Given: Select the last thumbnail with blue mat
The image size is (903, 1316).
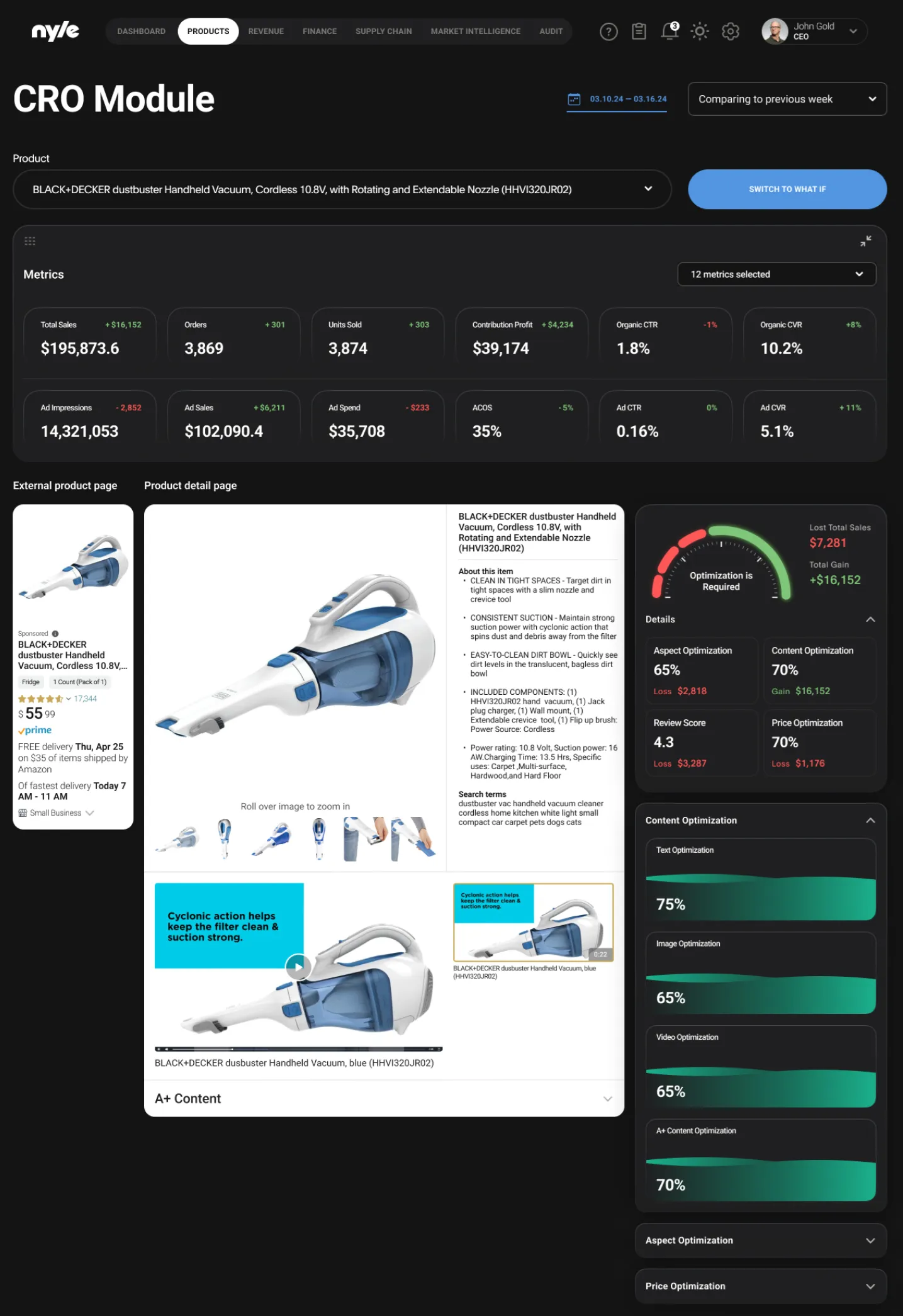Looking at the screenshot, I should tap(413, 839).
